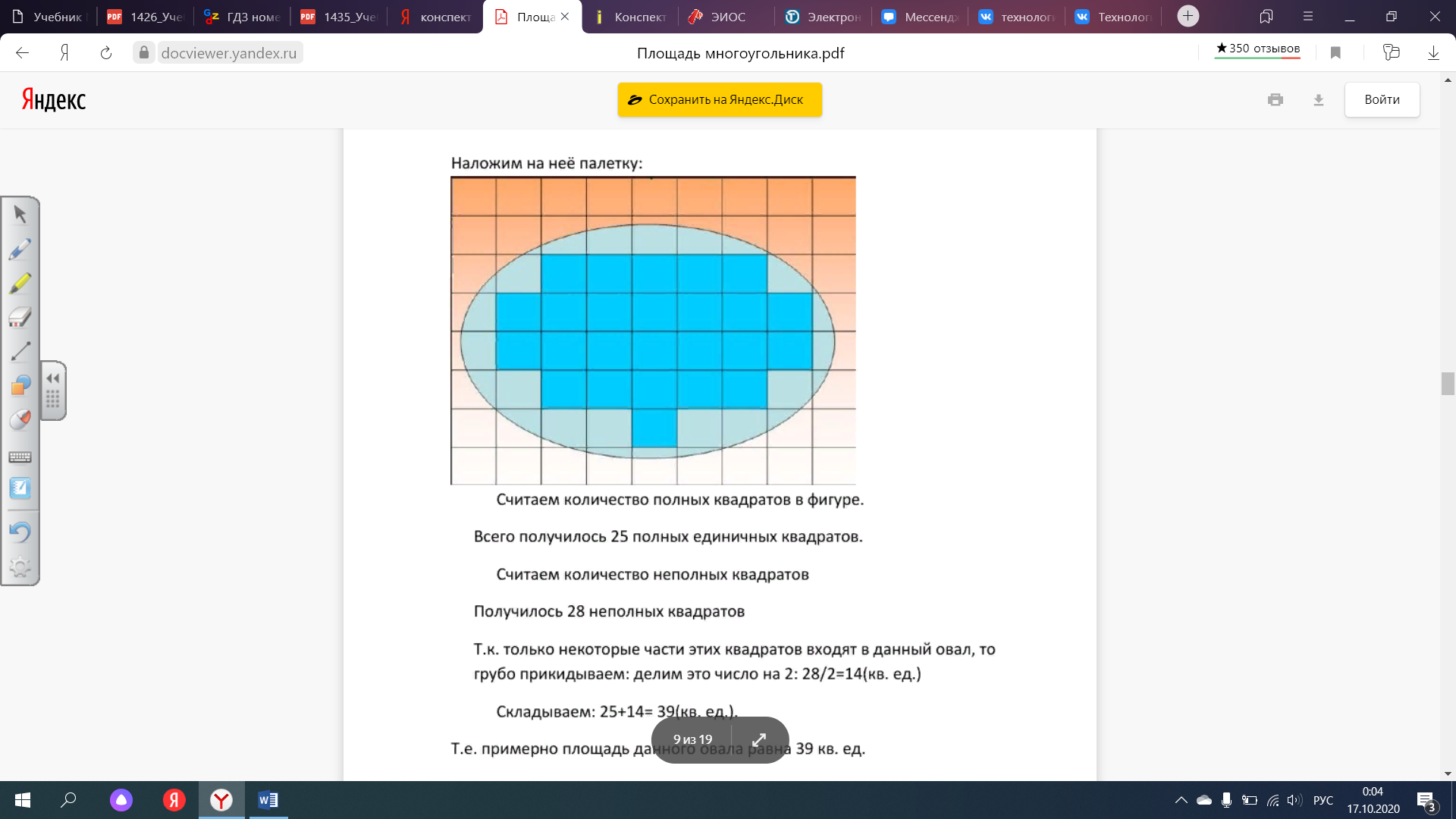Screen dimensions: 1456x819
Task: Click the scrollbar down arrow
Action: 1448,773
